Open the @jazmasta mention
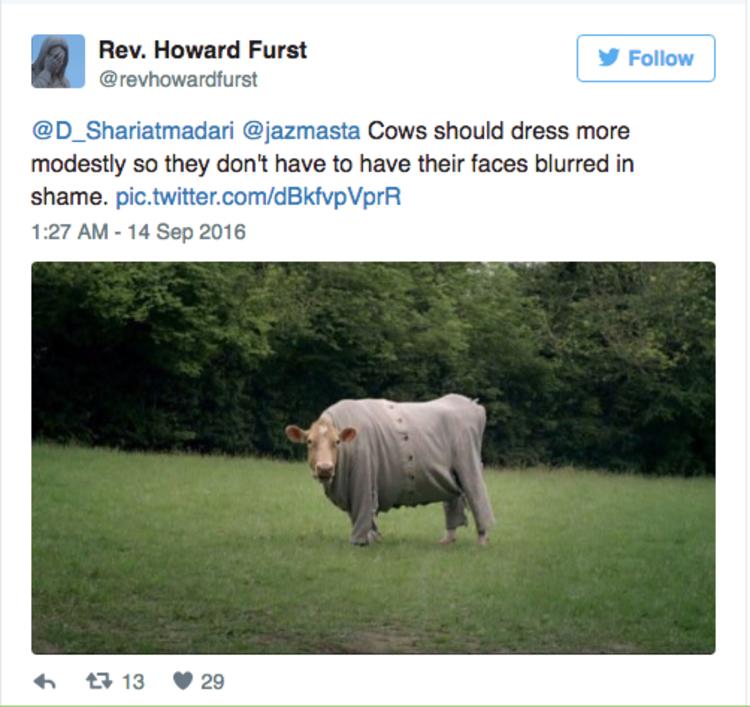 click(x=301, y=131)
